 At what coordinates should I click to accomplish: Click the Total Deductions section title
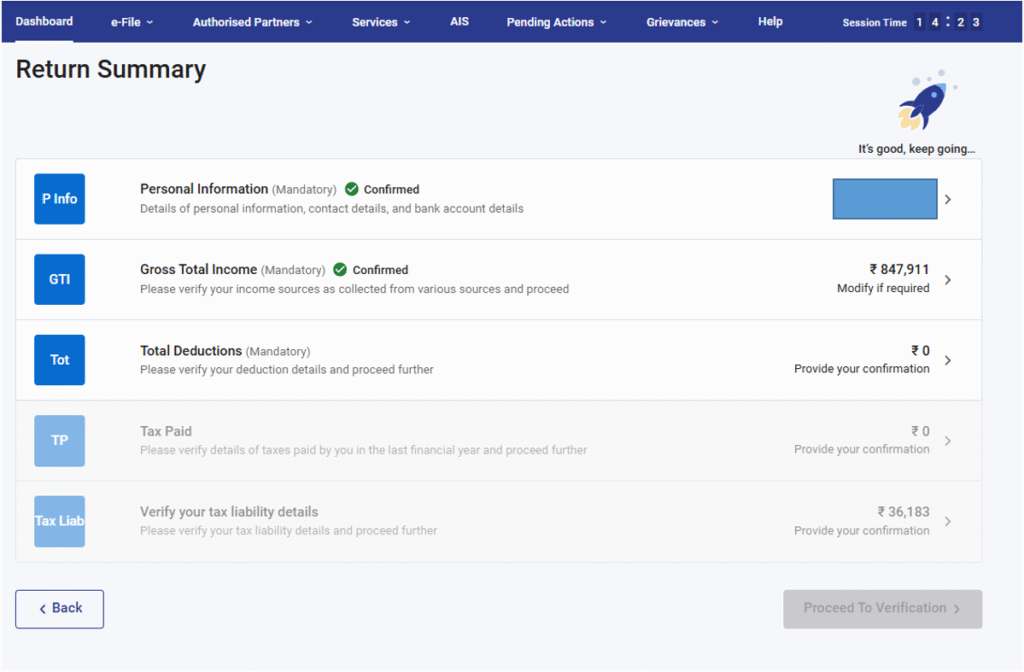click(191, 351)
